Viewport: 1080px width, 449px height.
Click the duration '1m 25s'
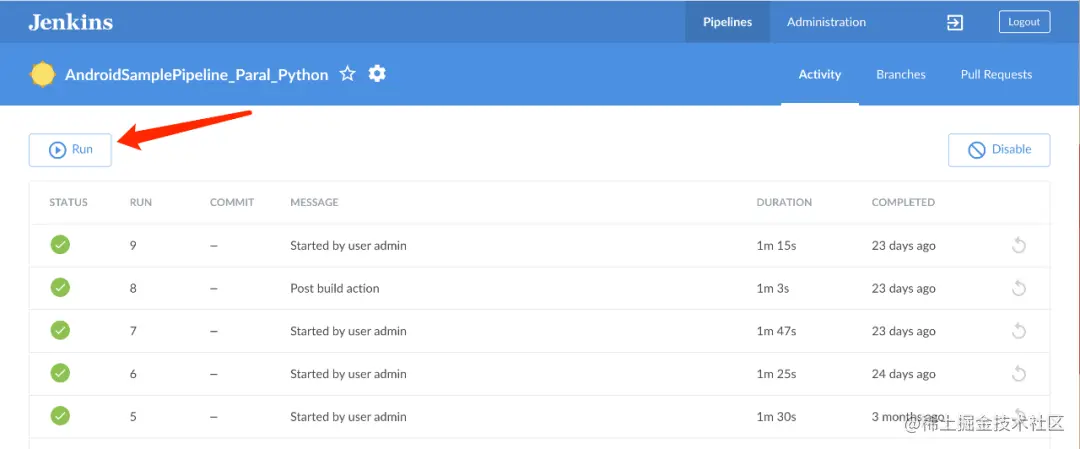coord(776,374)
